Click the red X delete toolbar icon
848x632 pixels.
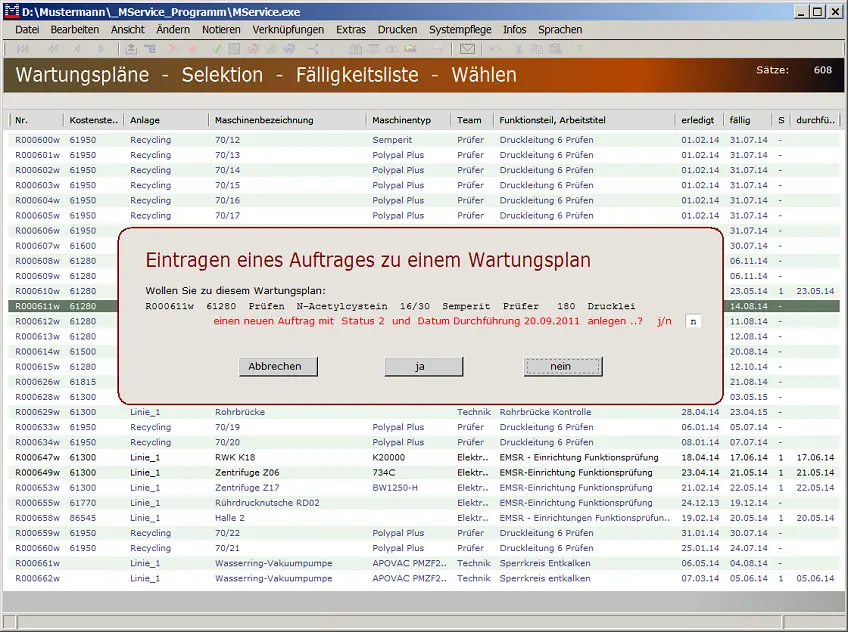click(171, 48)
